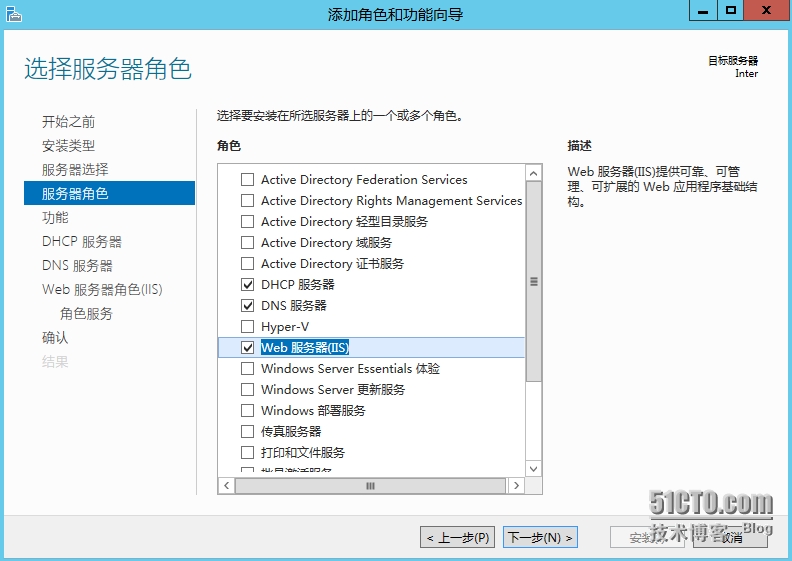Click the horizontal scrollbar thumb of roles list
This screenshot has width=792, height=561.
click(x=370, y=486)
